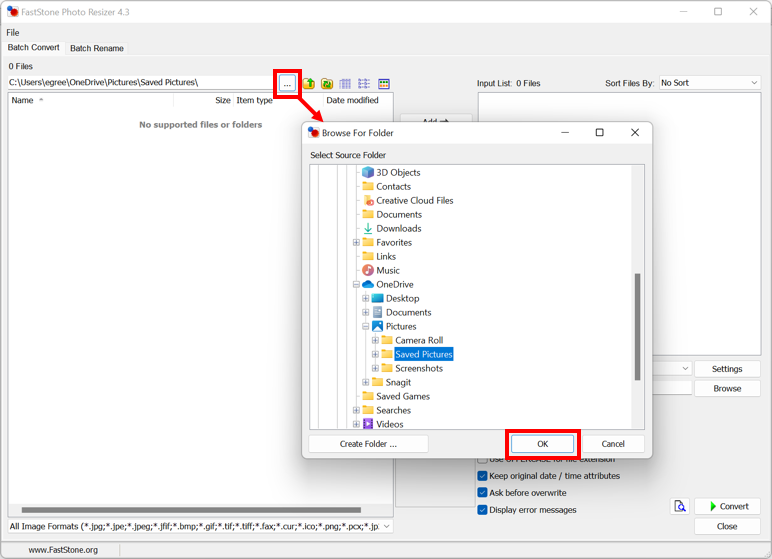The height and width of the screenshot is (559, 772).
Task: Expand the Screenshots folder node
Action: [375, 368]
